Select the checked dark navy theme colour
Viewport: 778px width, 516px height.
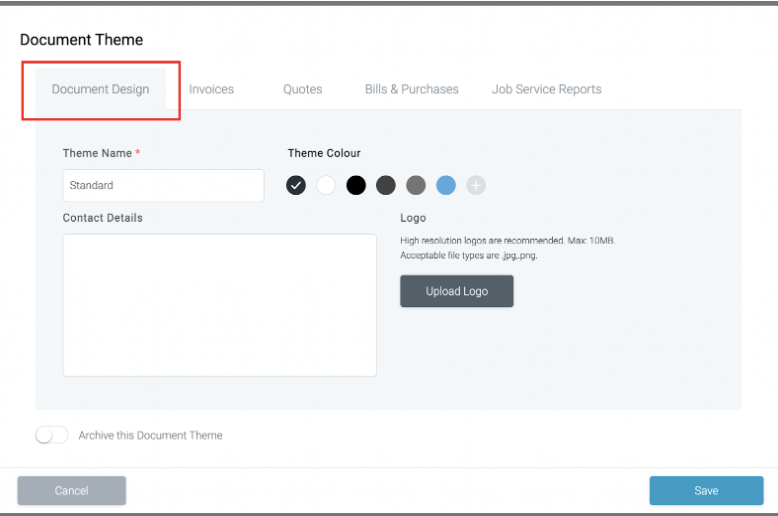coord(296,186)
